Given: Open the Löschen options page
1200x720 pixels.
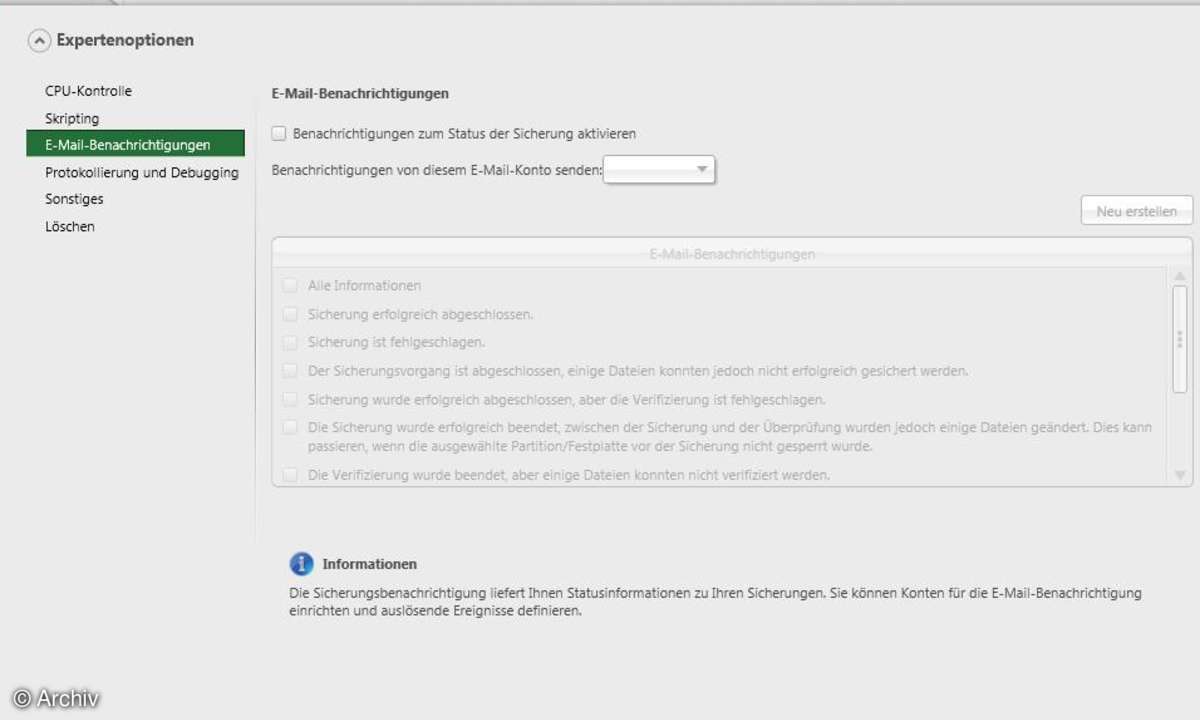Looking at the screenshot, I should pos(70,226).
